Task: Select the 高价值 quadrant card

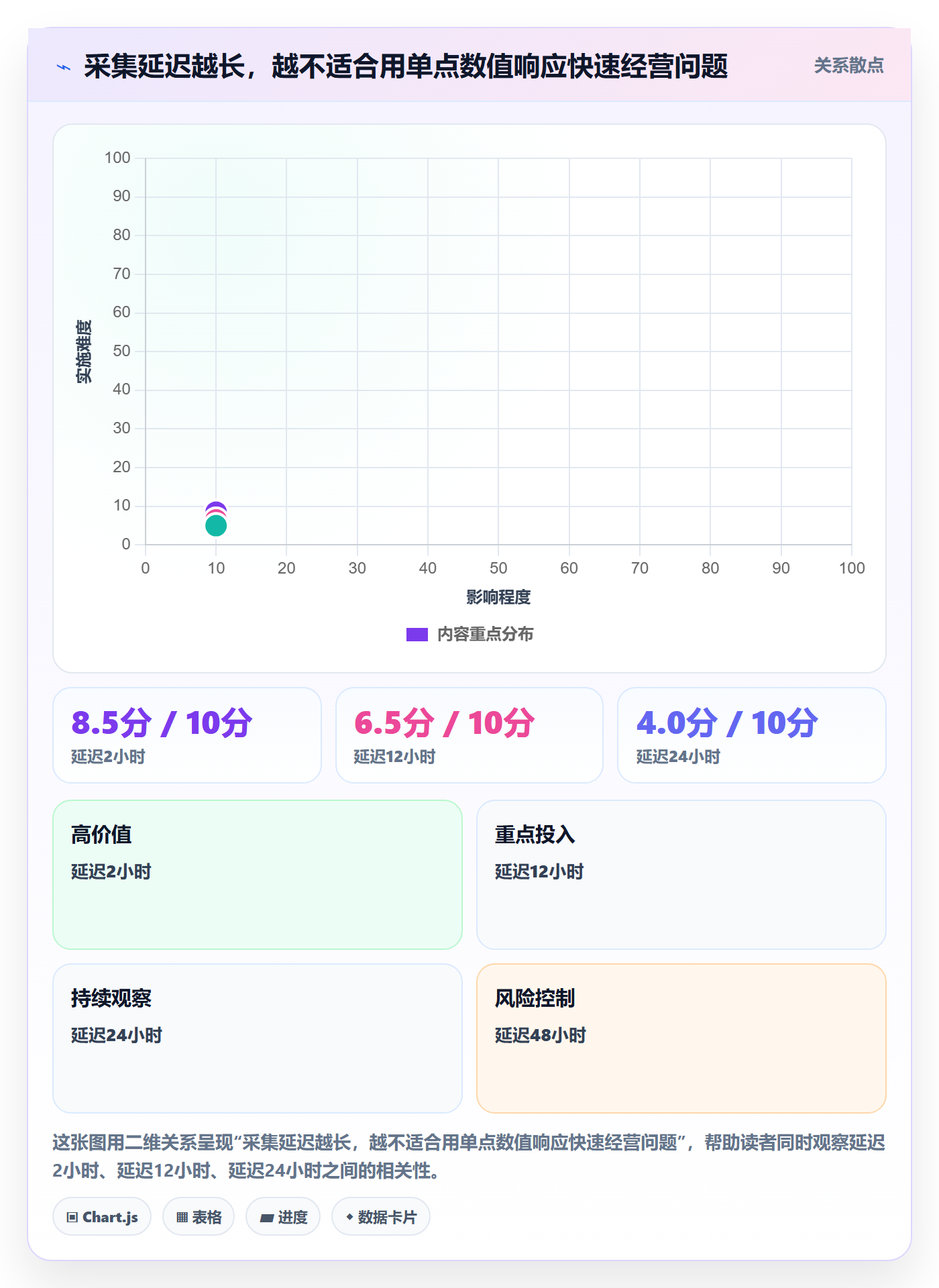Action: (x=258, y=875)
